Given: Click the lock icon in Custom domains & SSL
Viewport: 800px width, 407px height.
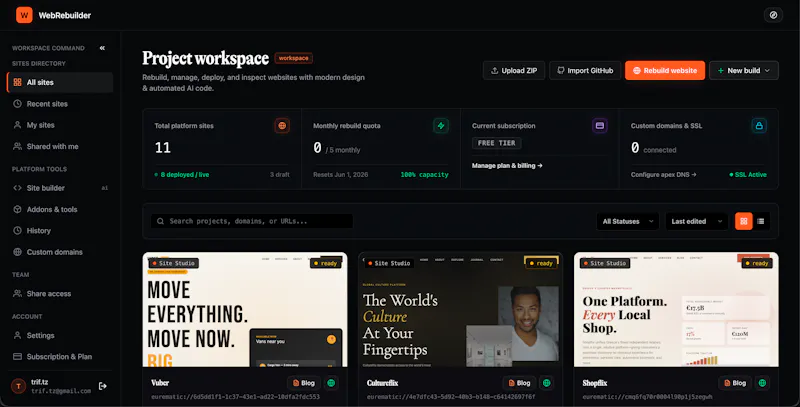Looking at the screenshot, I should click(759, 125).
